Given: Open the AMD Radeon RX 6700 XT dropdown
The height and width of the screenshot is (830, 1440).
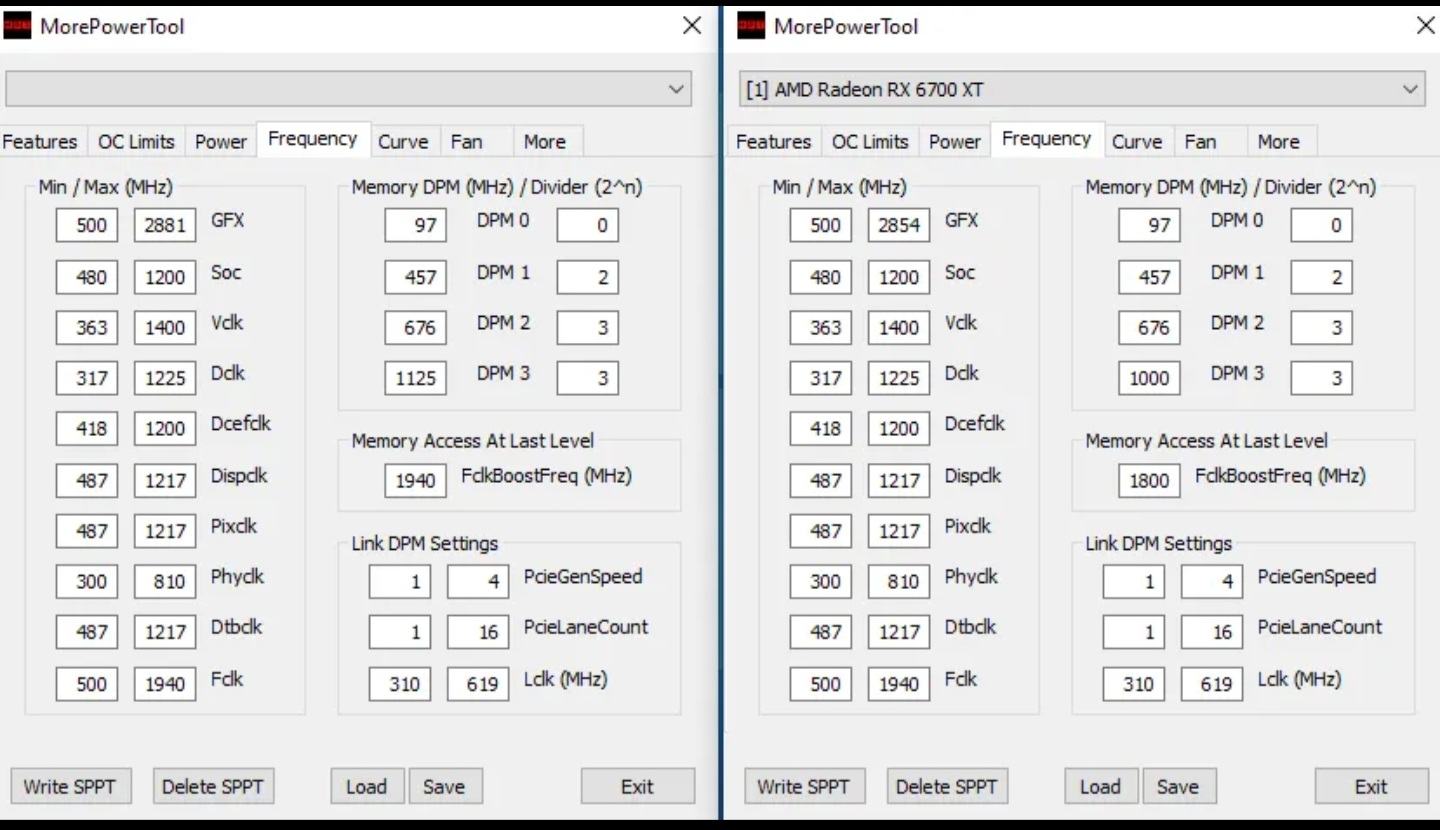Looking at the screenshot, I should (x=1082, y=89).
